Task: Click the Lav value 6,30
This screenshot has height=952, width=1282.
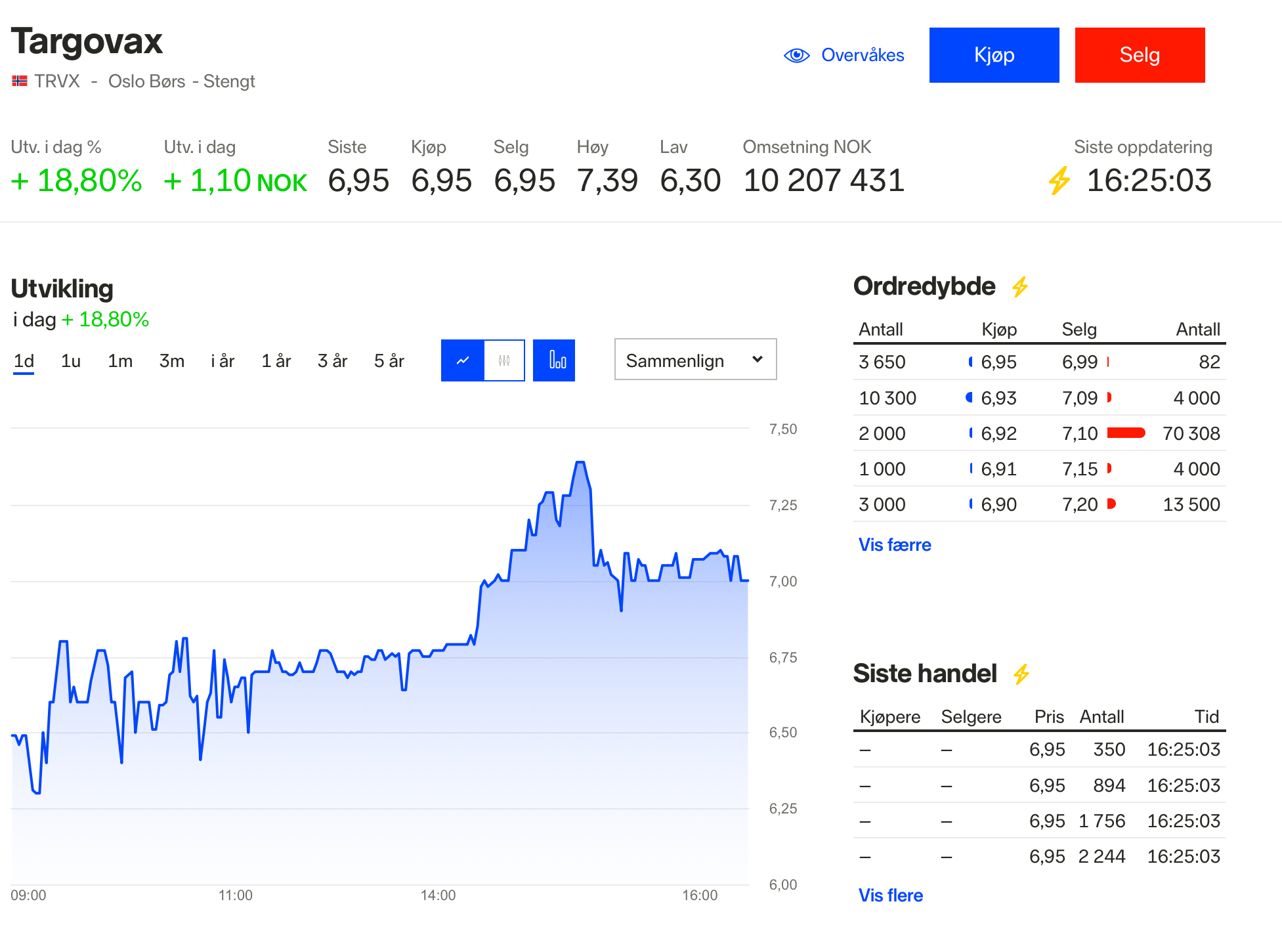Action: click(690, 181)
